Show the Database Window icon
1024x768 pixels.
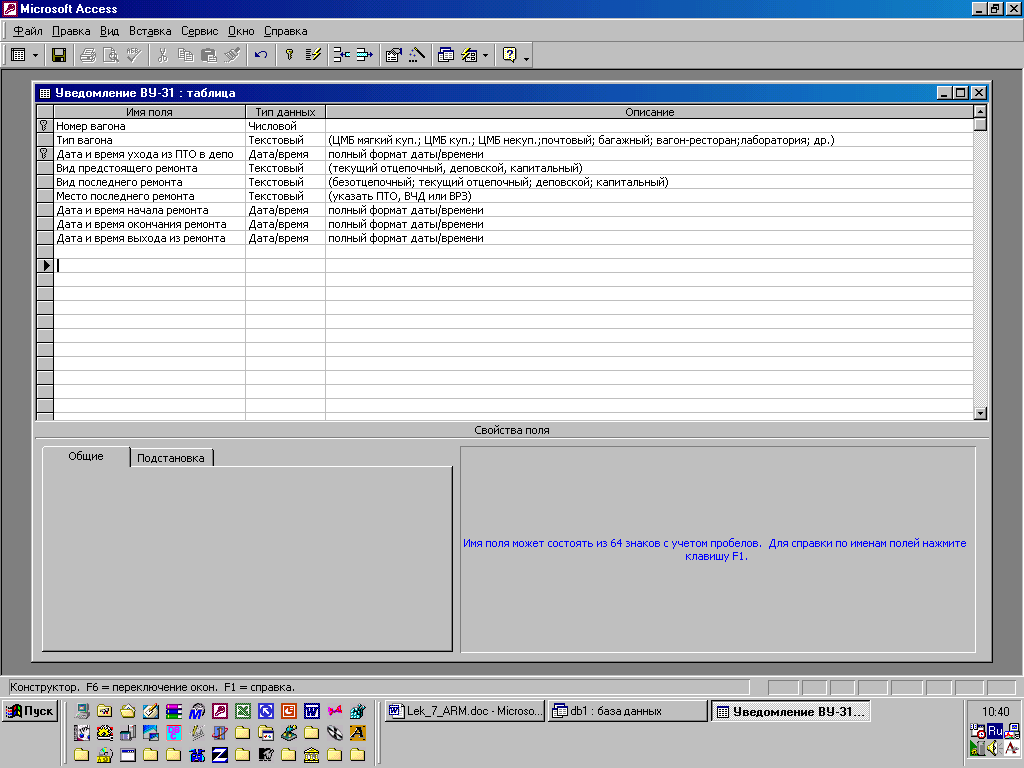(x=446, y=56)
